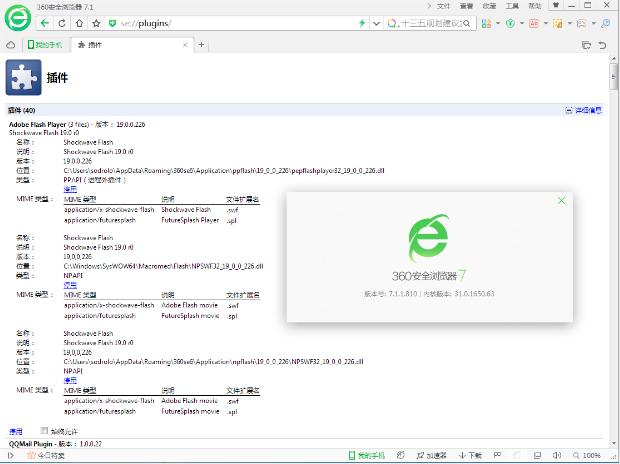The image size is (620, 464).
Task: Click the tab list window icon
Action: click(x=586, y=45)
